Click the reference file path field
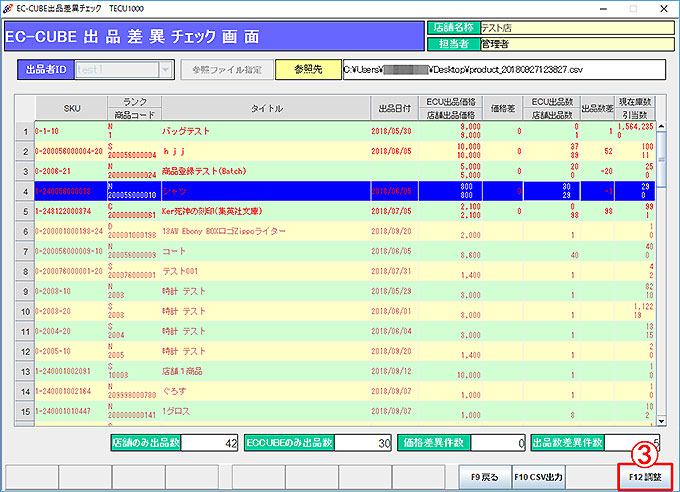 coord(504,69)
